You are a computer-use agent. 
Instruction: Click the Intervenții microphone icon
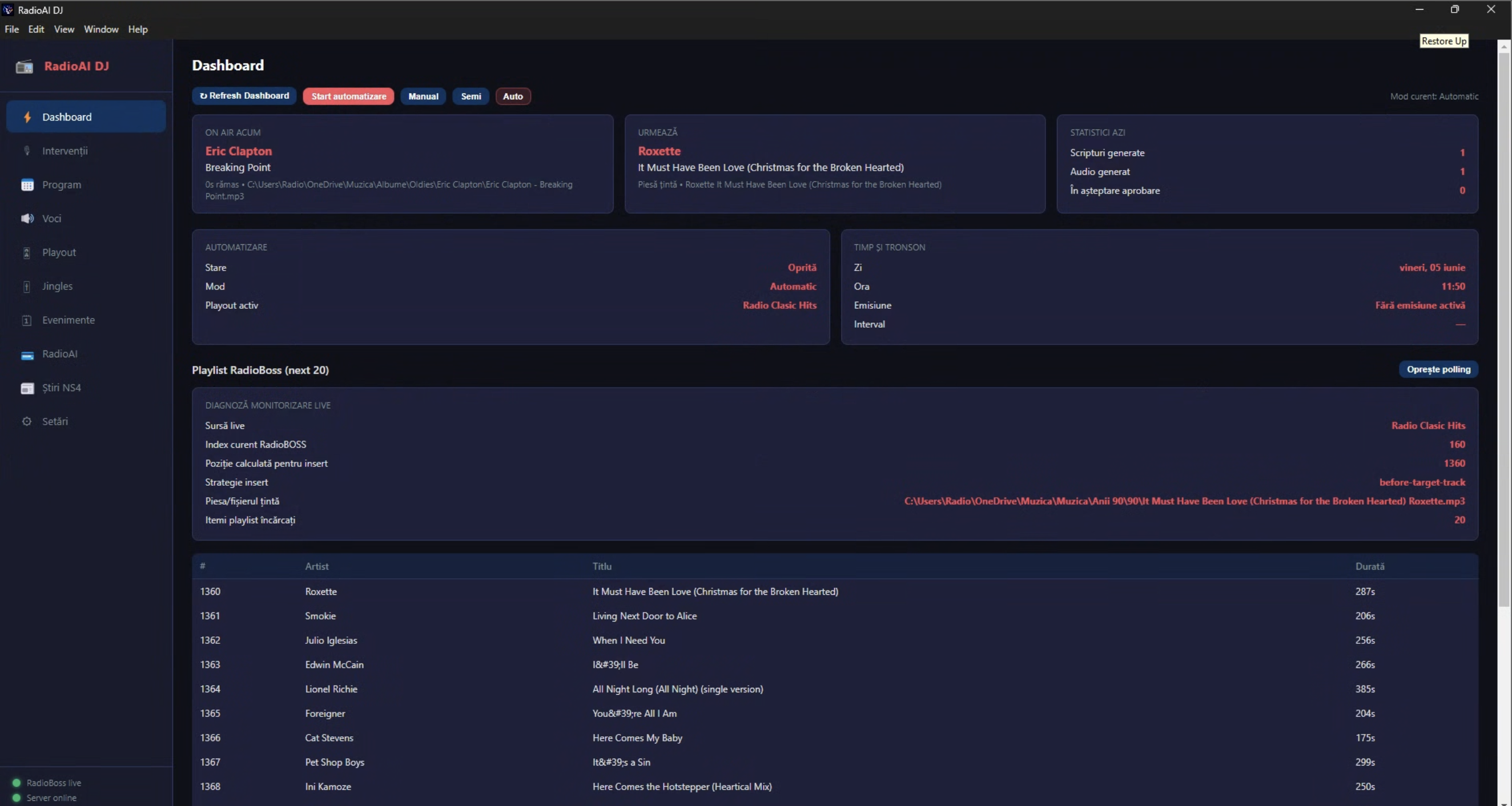coord(27,151)
